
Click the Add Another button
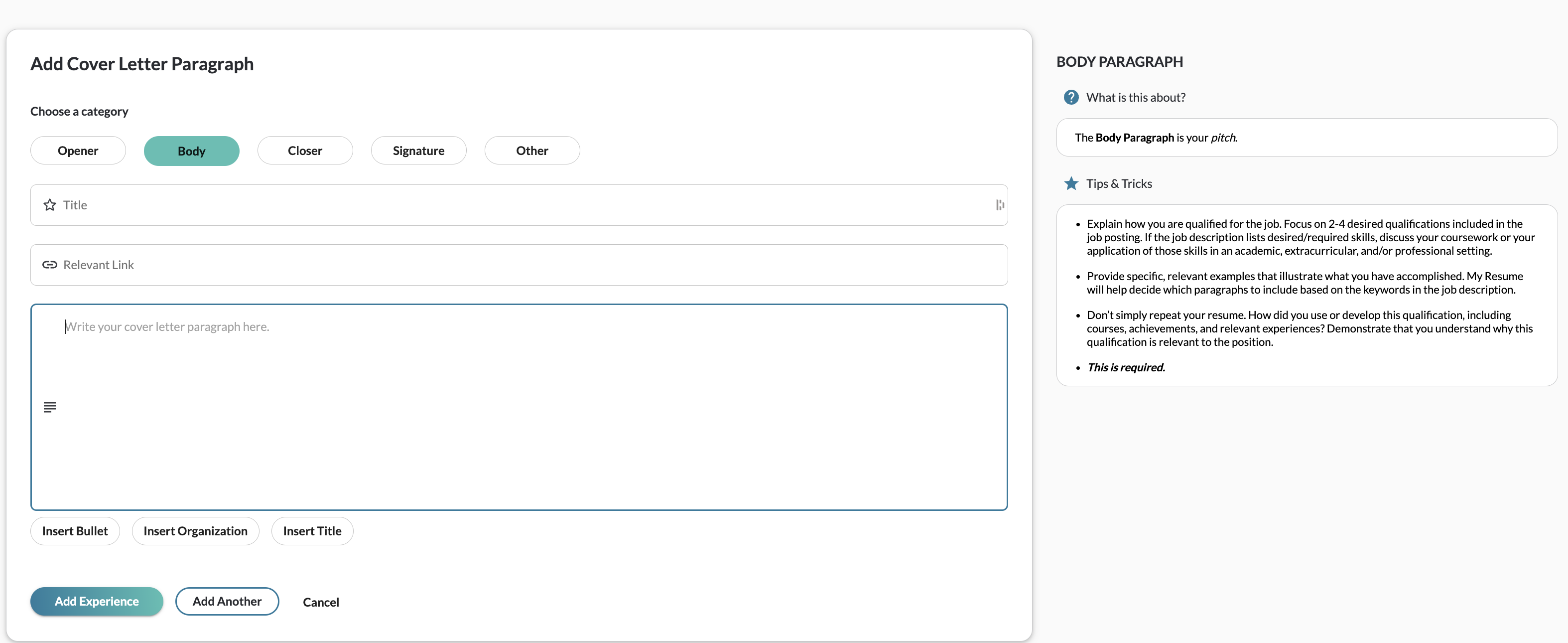coord(227,602)
